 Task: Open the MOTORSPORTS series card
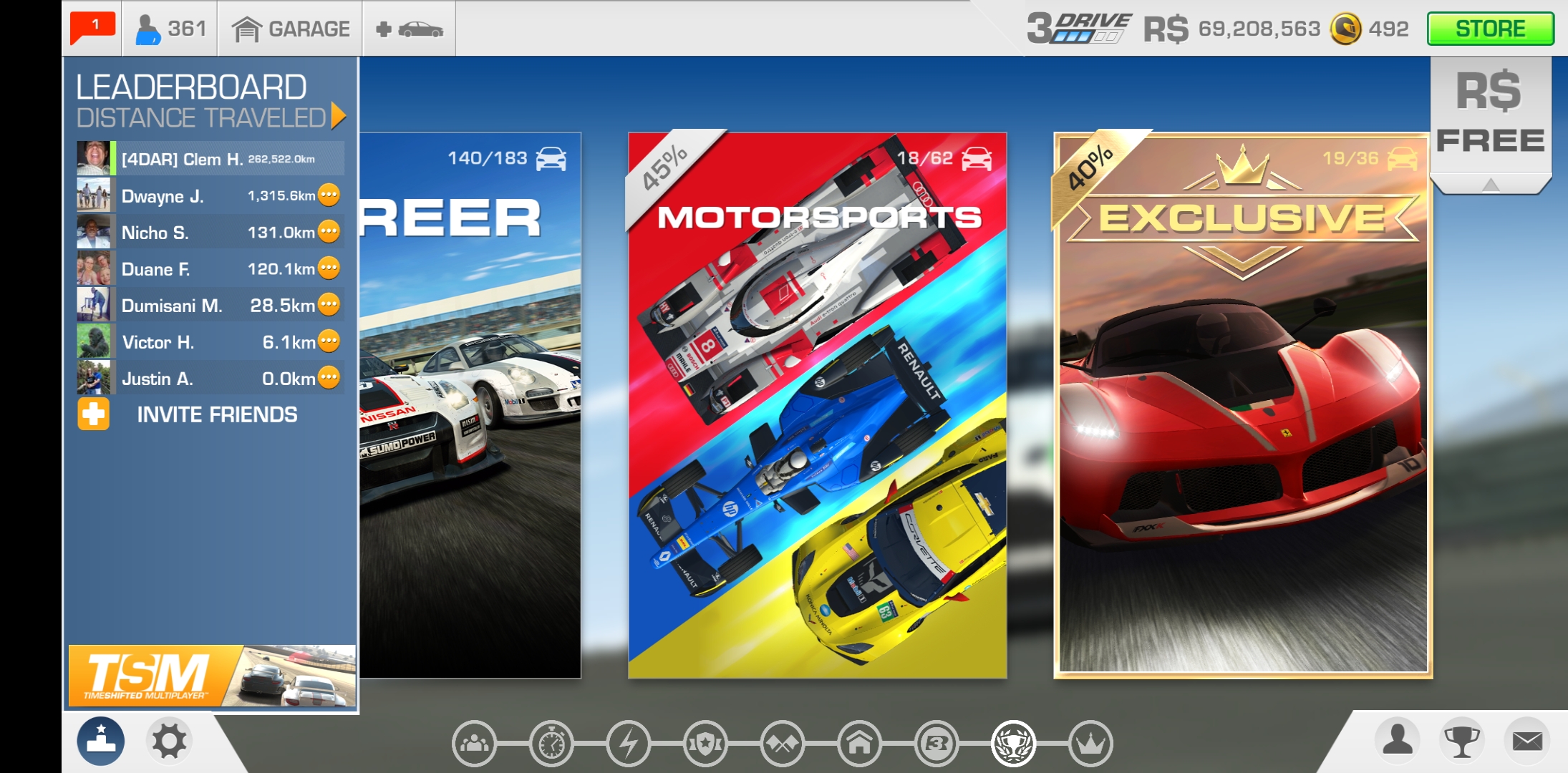pyautogui.click(x=817, y=404)
